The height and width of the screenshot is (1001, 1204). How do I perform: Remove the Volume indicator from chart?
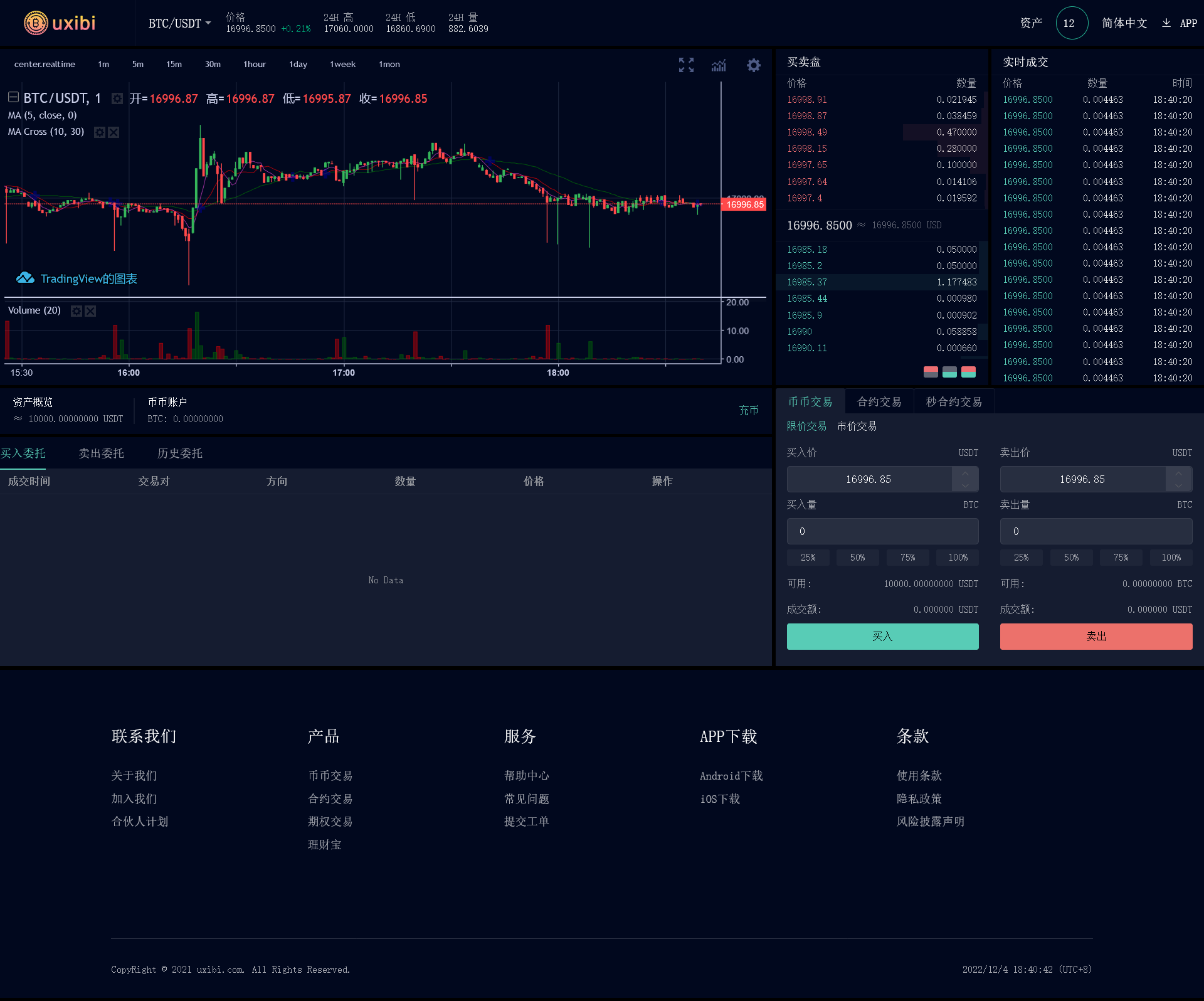point(90,310)
